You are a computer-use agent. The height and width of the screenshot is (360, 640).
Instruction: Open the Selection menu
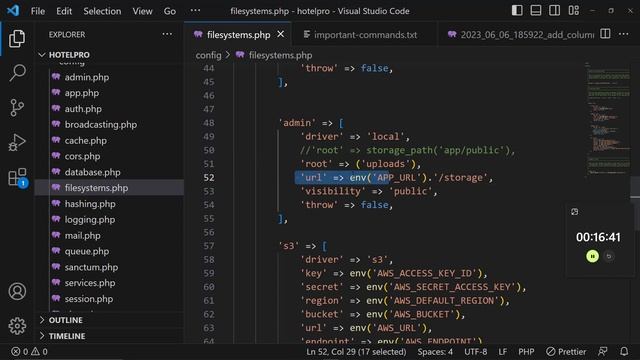[x=102, y=11]
